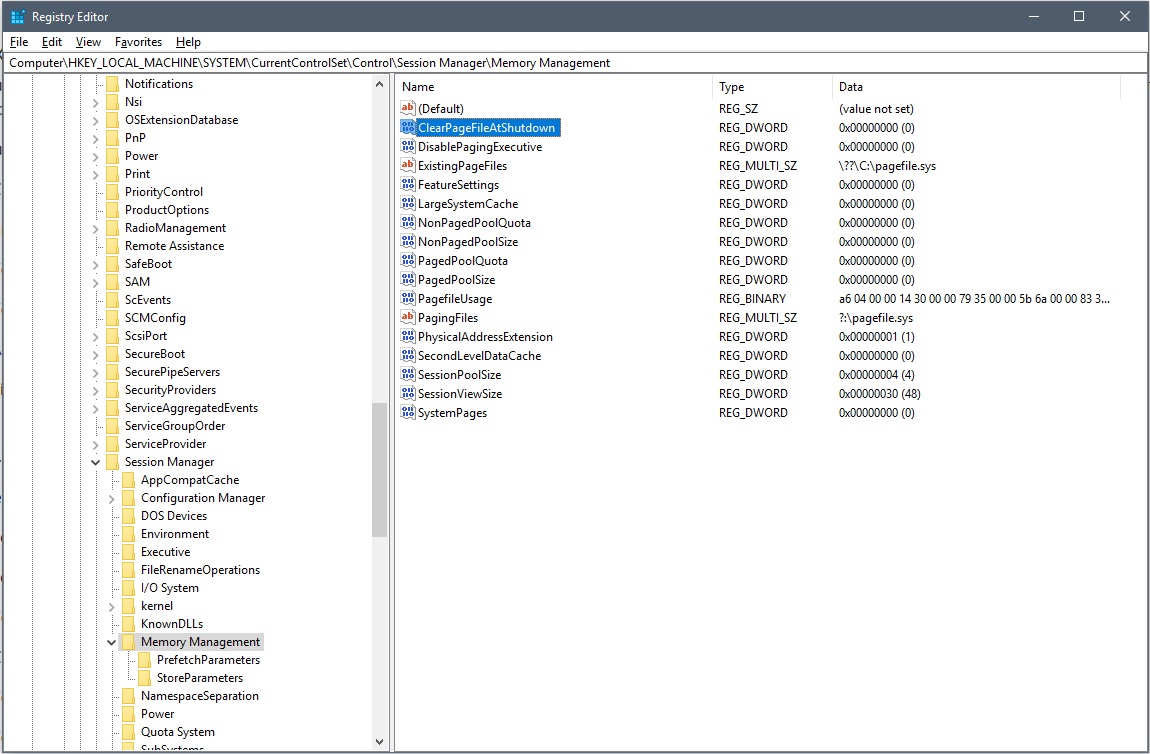Click the binary icon next to PagefileUsage

pos(408,299)
